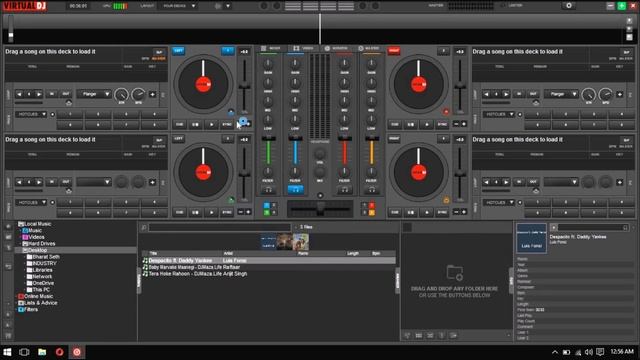
Task: Open Opera browser from the taskbar
Action: 60,352
